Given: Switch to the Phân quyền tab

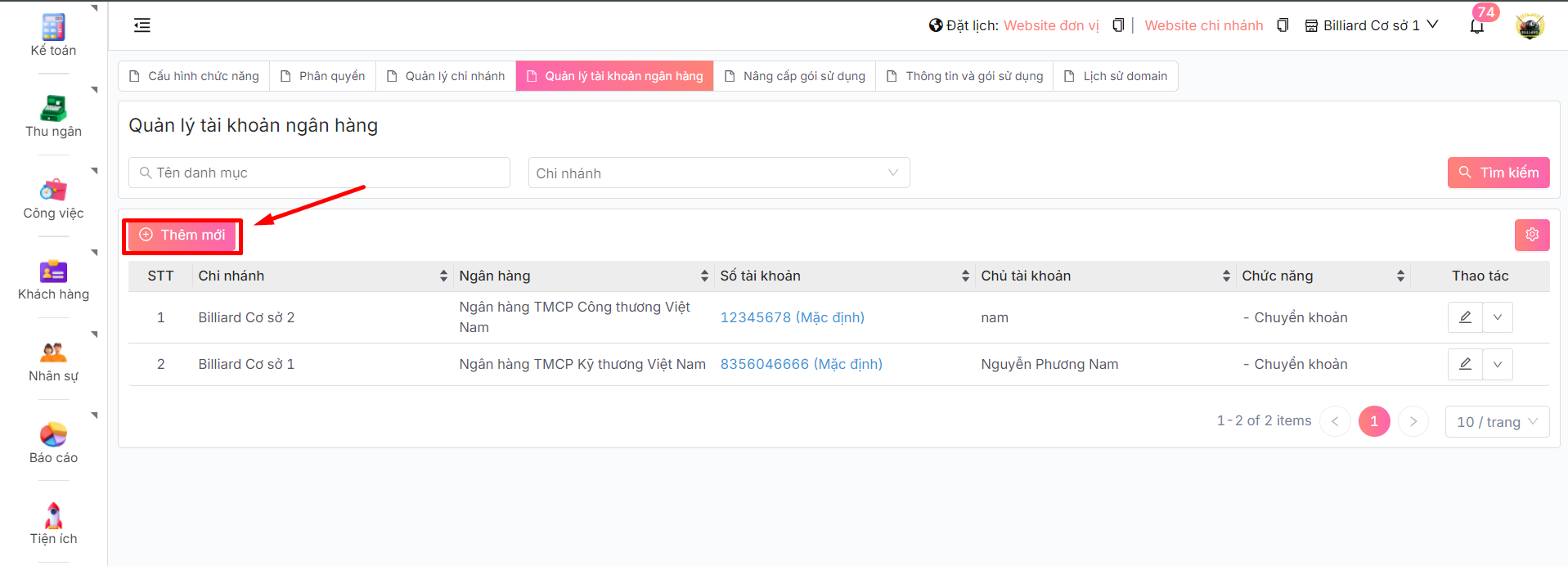Looking at the screenshot, I should point(323,76).
